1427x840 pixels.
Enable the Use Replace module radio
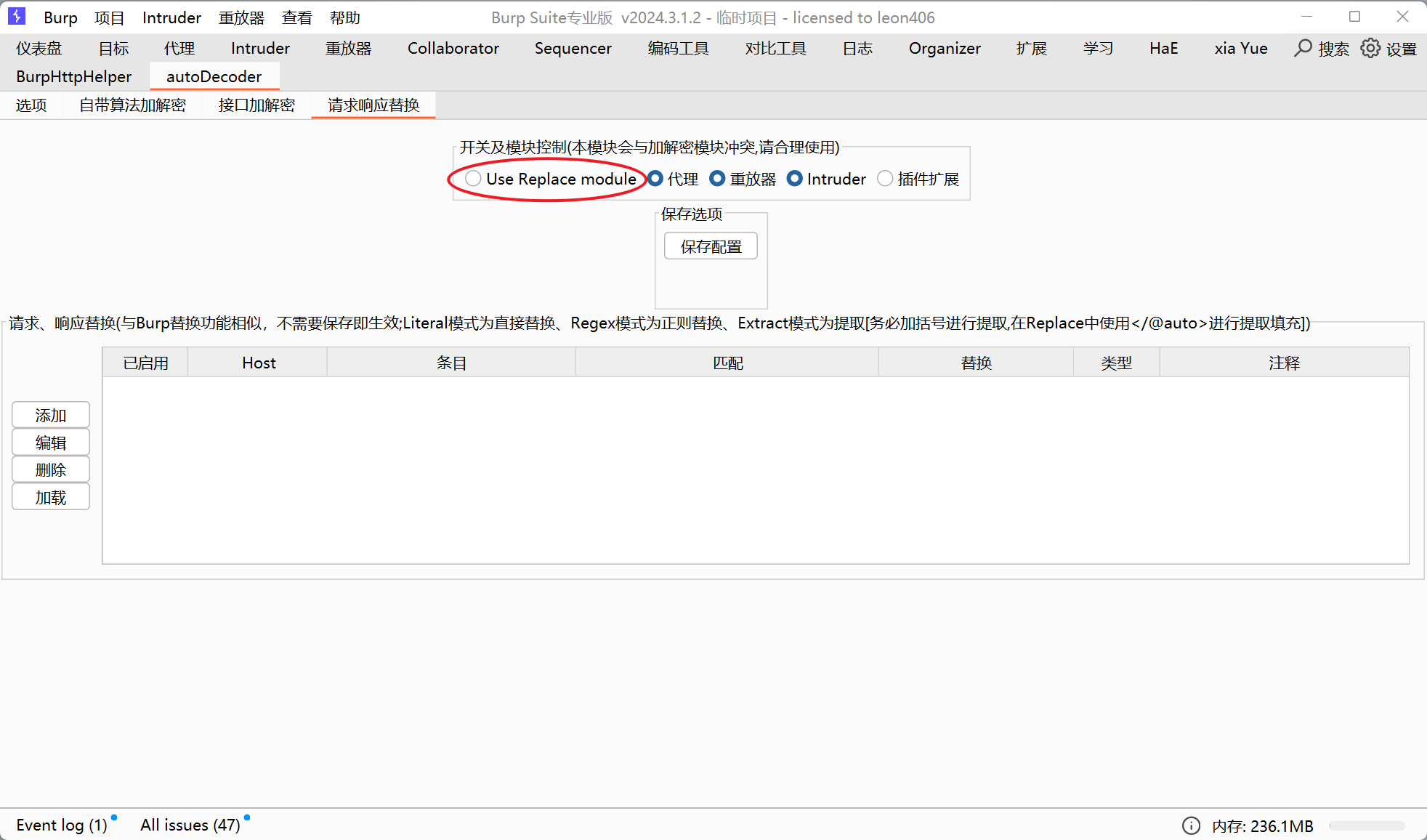[x=473, y=179]
